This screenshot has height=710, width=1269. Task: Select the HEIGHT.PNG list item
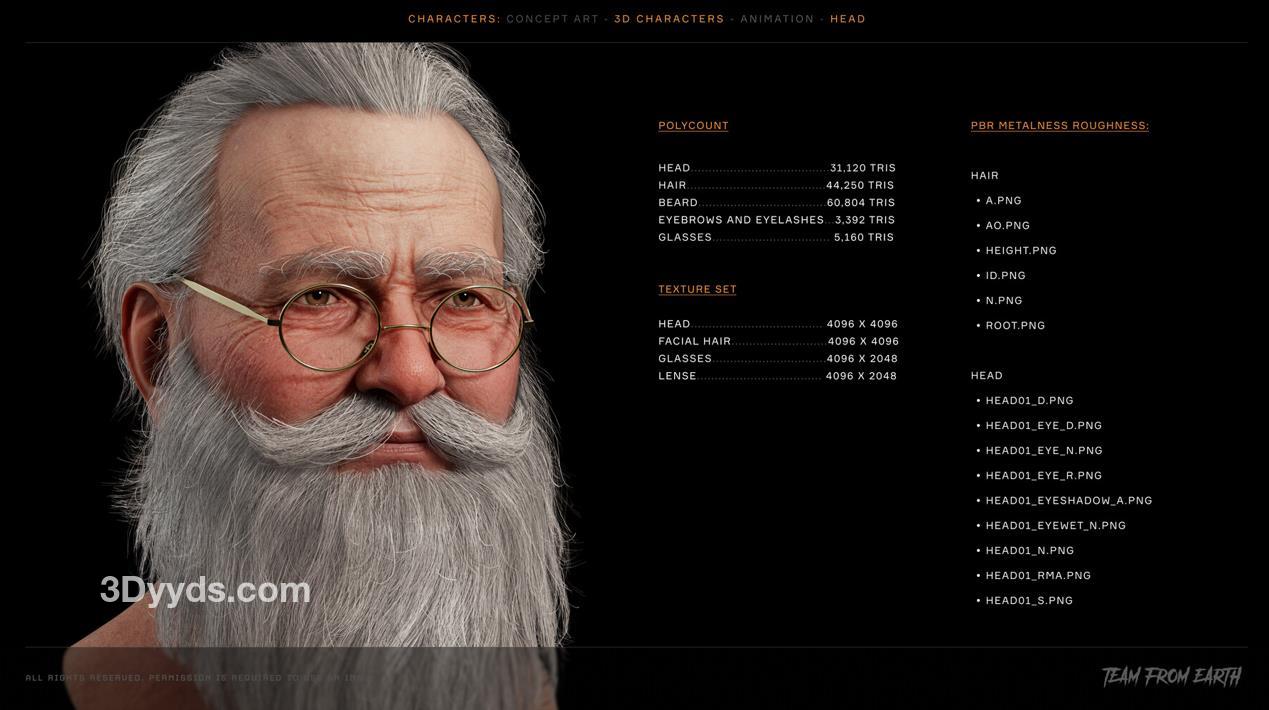pyautogui.click(x=1021, y=251)
